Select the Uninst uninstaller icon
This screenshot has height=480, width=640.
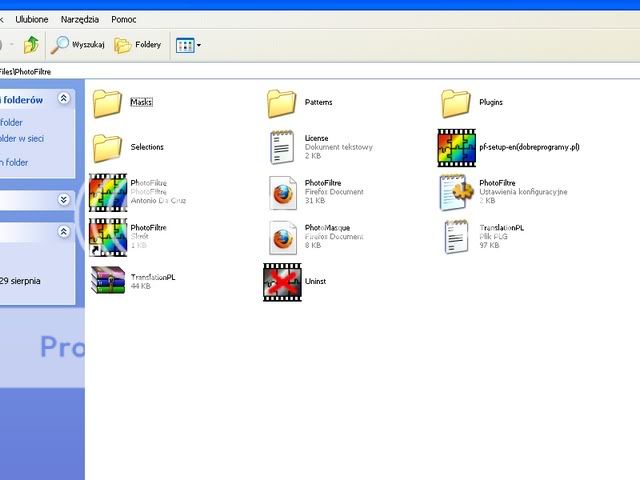pos(282,282)
